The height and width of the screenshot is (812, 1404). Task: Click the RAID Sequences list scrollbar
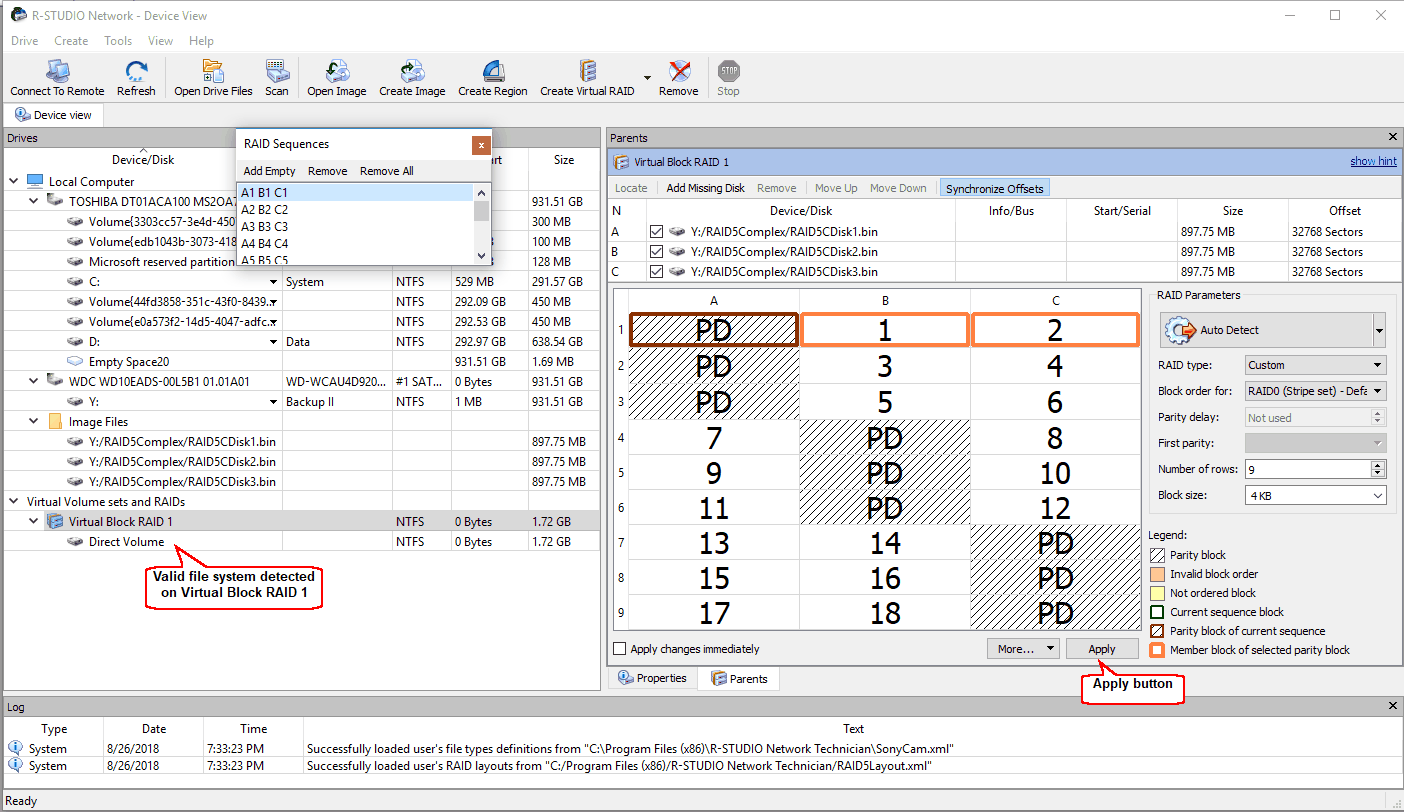(x=482, y=223)
